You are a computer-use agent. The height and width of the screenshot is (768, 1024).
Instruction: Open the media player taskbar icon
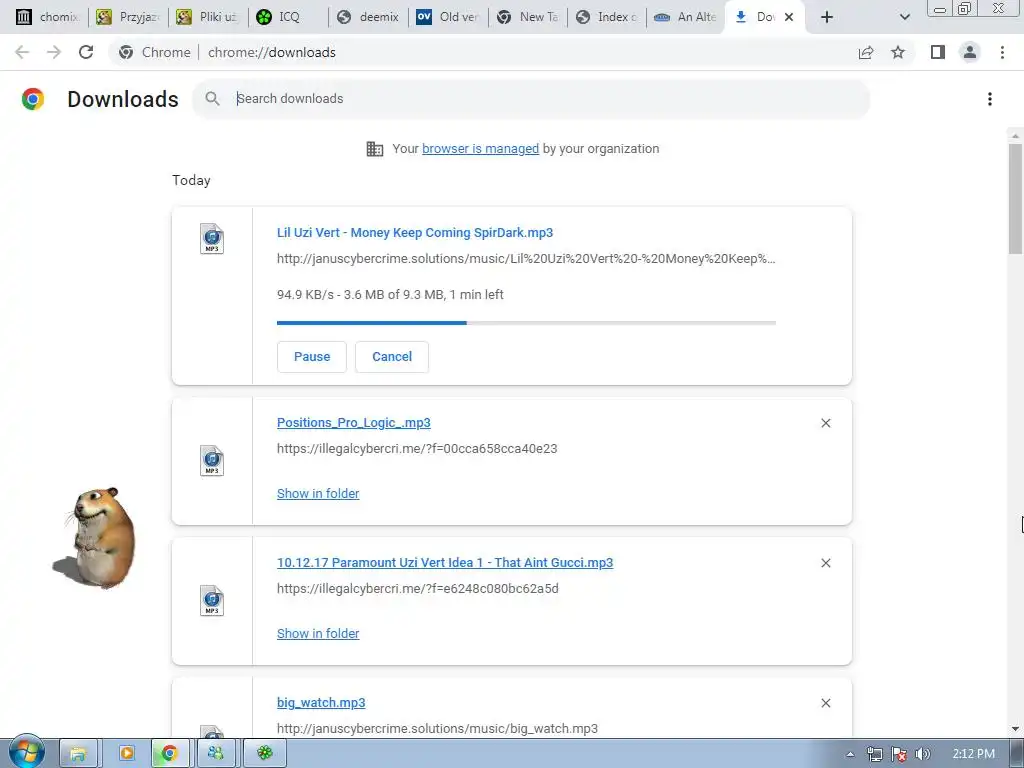pyautogui.click(x=127, y=753)
